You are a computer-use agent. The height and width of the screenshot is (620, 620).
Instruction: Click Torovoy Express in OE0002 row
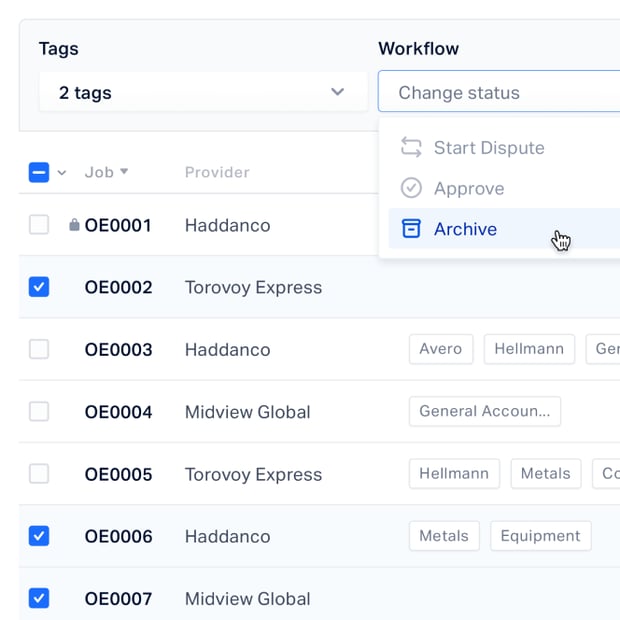pos(253,287)
